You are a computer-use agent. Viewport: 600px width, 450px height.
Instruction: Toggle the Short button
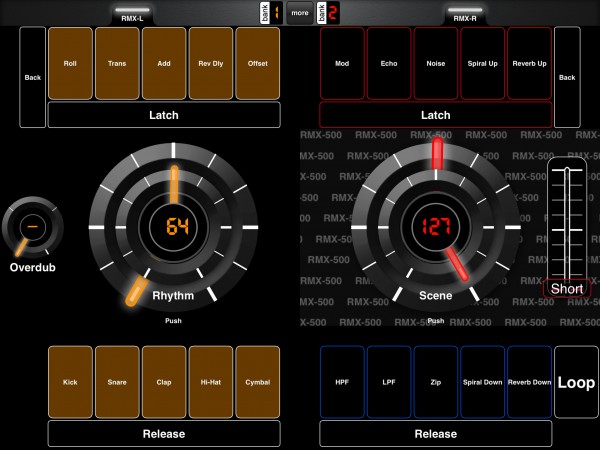[567, 289]
